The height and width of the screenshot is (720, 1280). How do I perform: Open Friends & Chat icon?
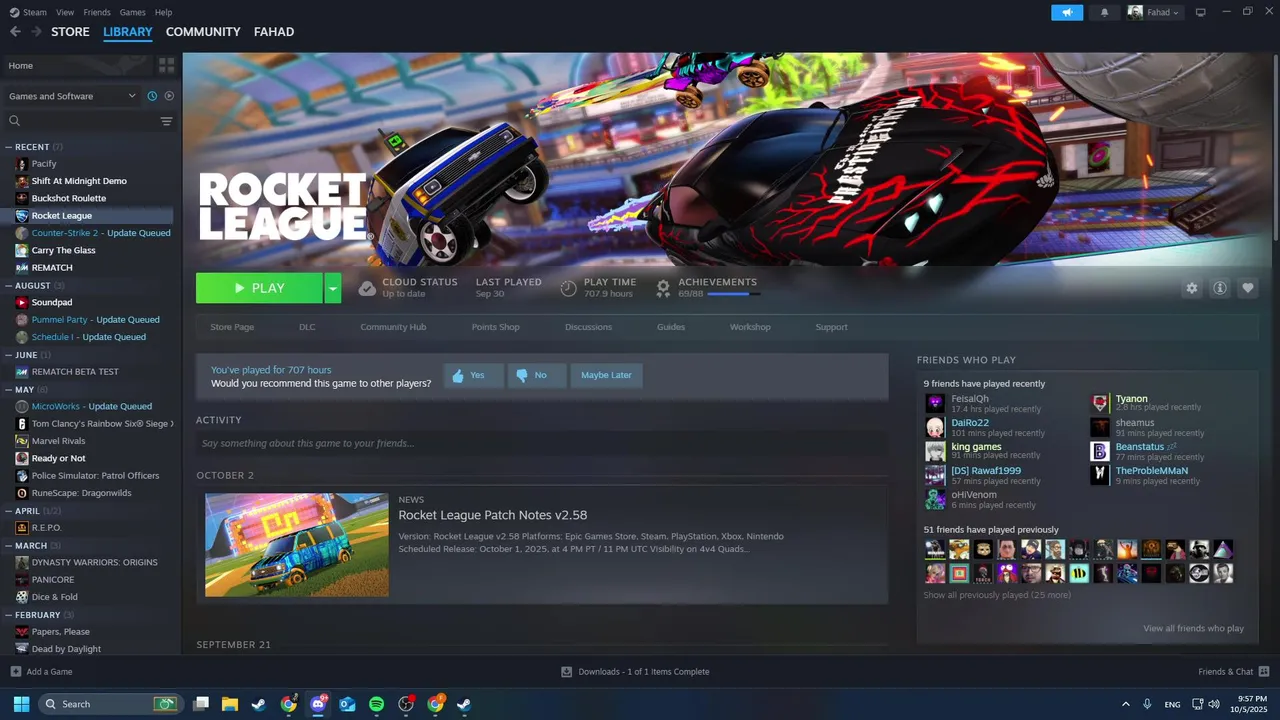click(1264, 672)
